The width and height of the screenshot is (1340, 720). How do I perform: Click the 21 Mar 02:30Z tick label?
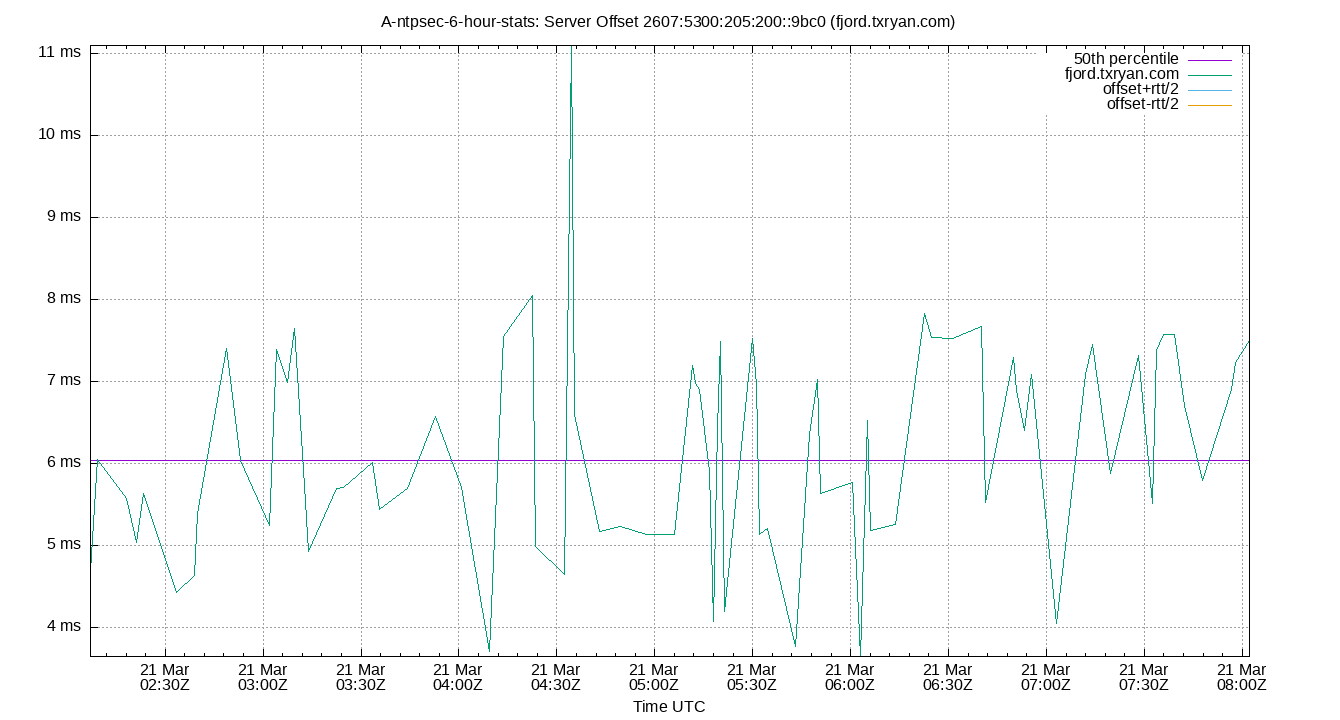(165, 676)
